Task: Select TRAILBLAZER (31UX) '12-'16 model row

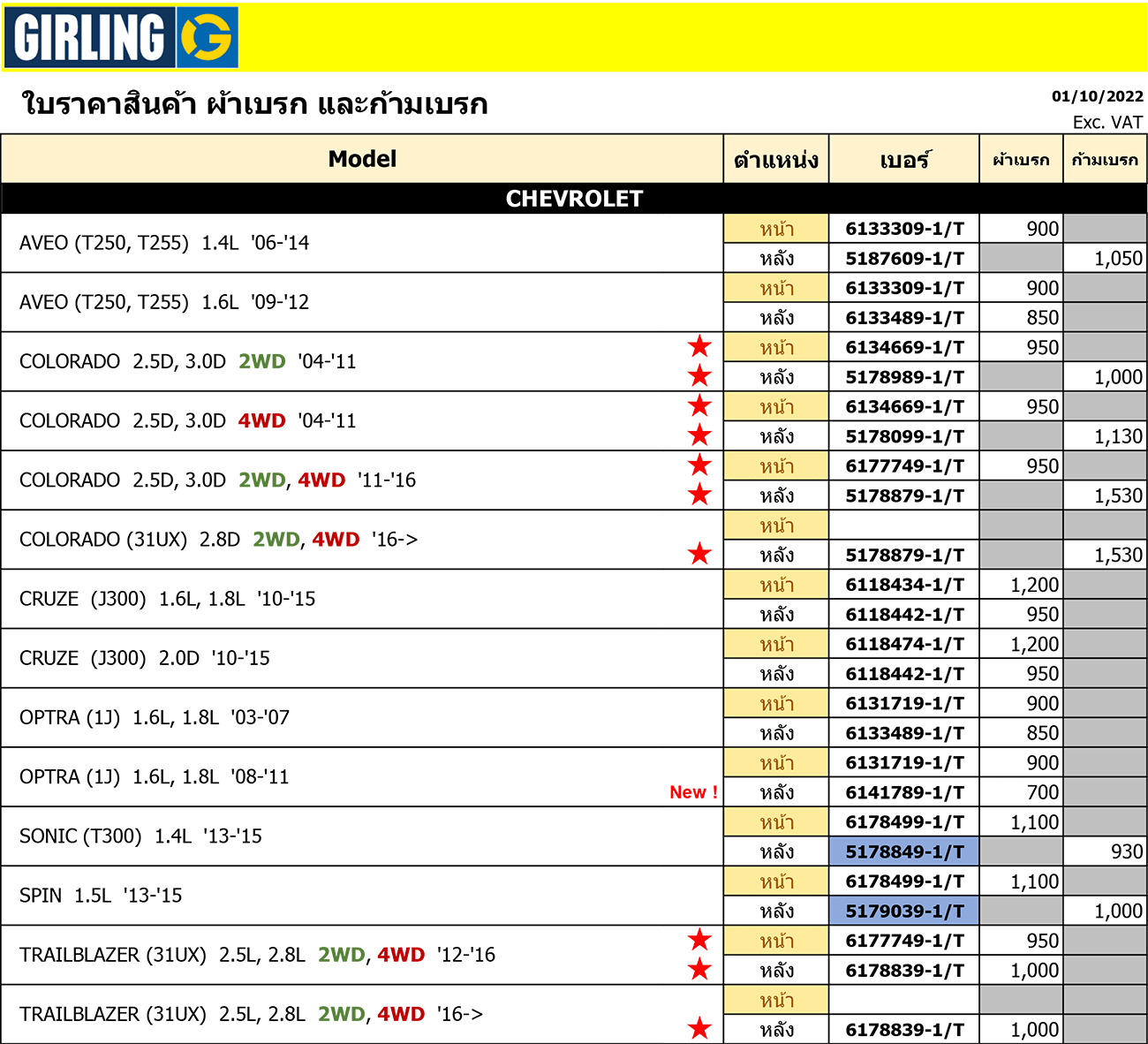Action: point(362,955)
